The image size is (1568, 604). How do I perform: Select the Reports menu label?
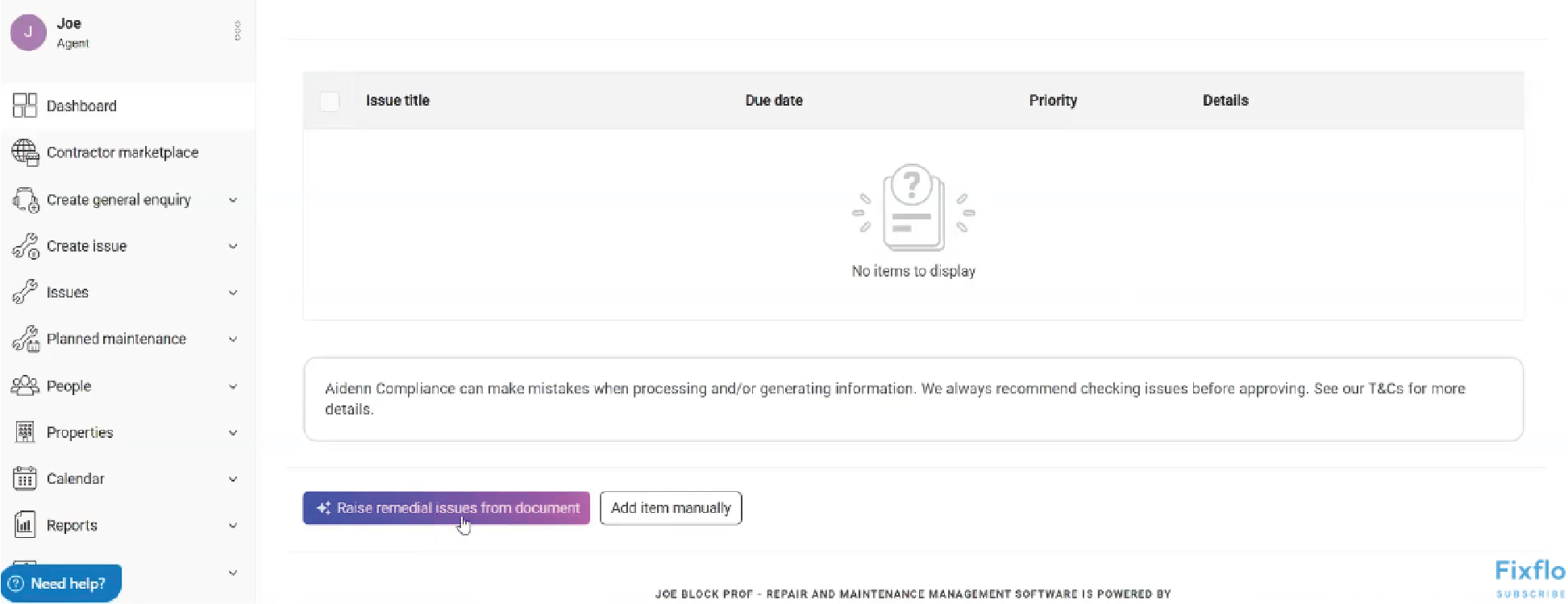point(72,526)
